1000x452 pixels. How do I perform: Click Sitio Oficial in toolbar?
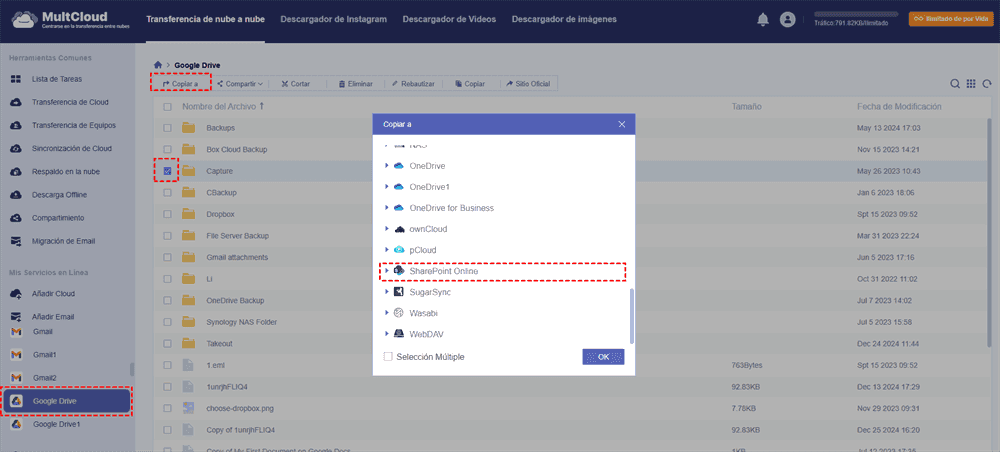[528, 84]
